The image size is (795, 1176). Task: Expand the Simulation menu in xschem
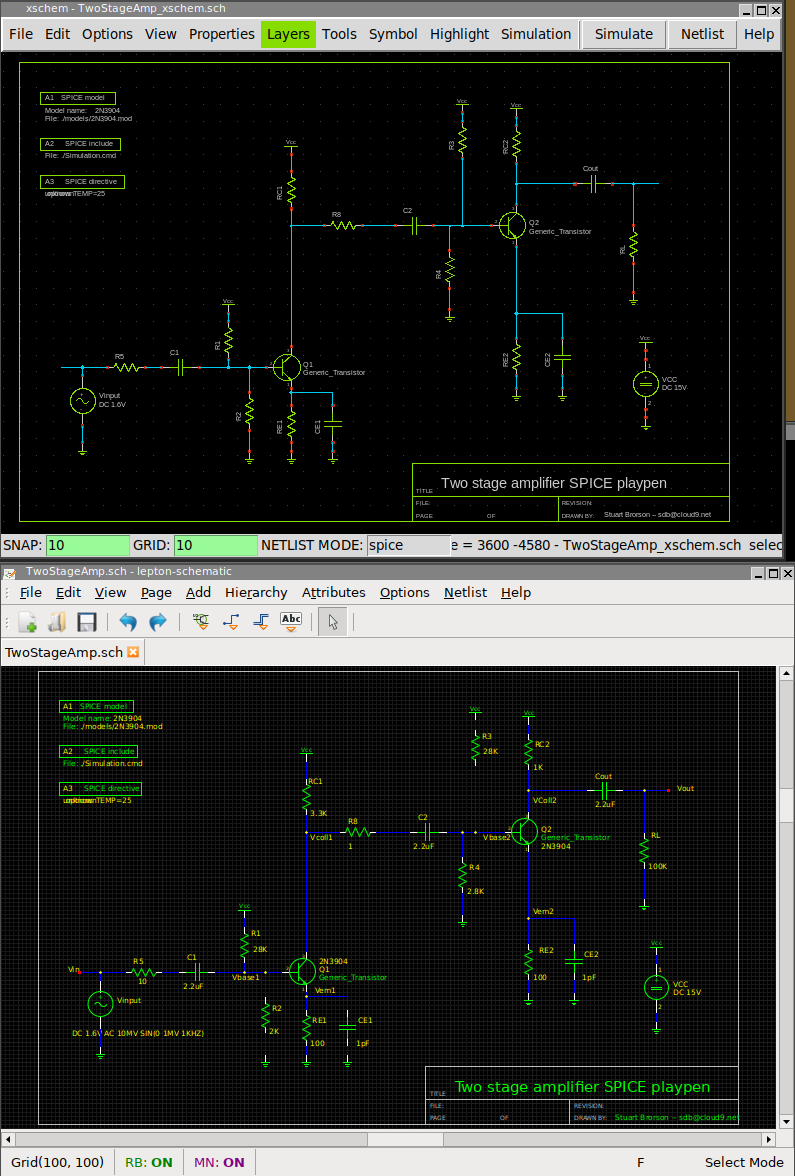(536, 34)
